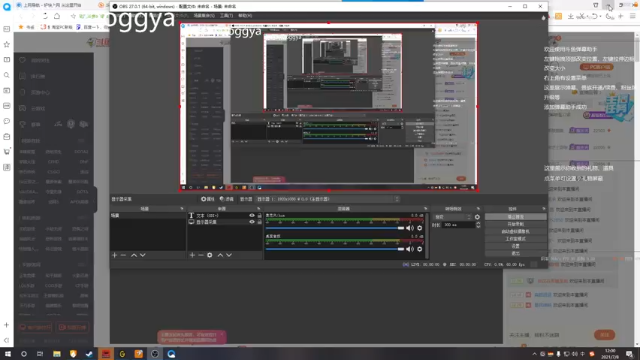Lock the text source padlock

259,216
